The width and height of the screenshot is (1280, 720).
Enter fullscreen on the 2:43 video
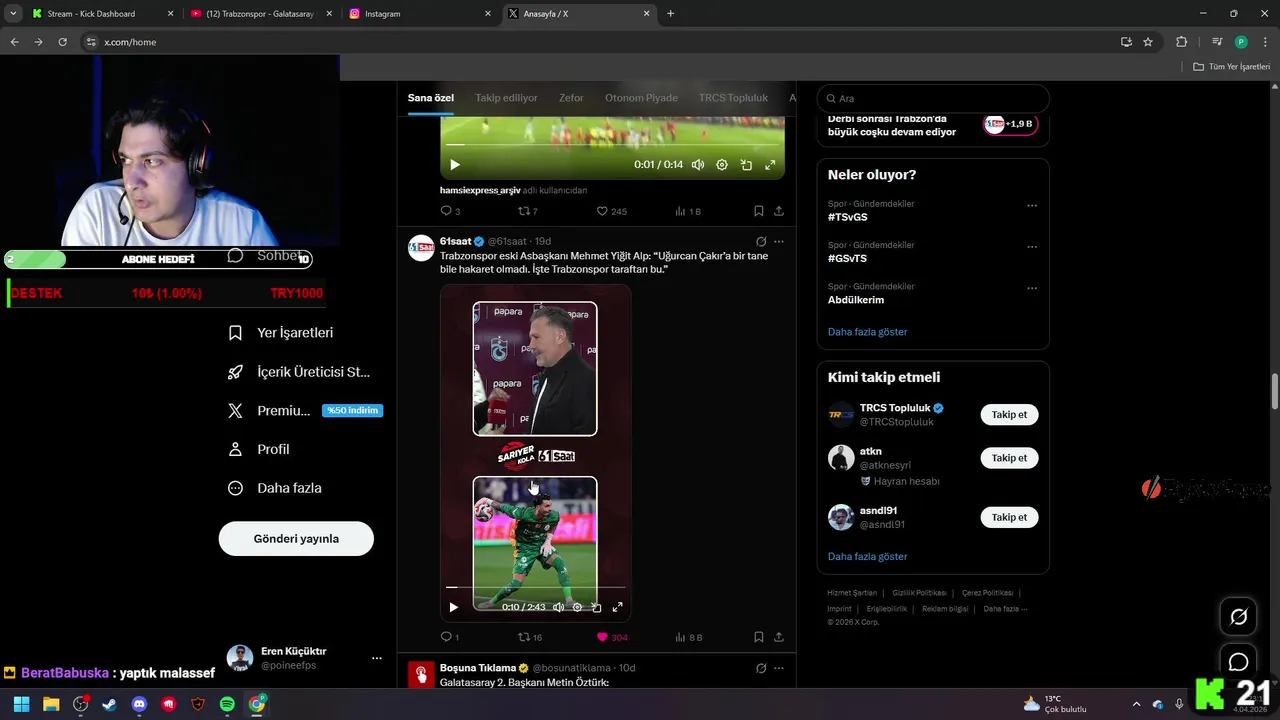[x=617, y=607]
